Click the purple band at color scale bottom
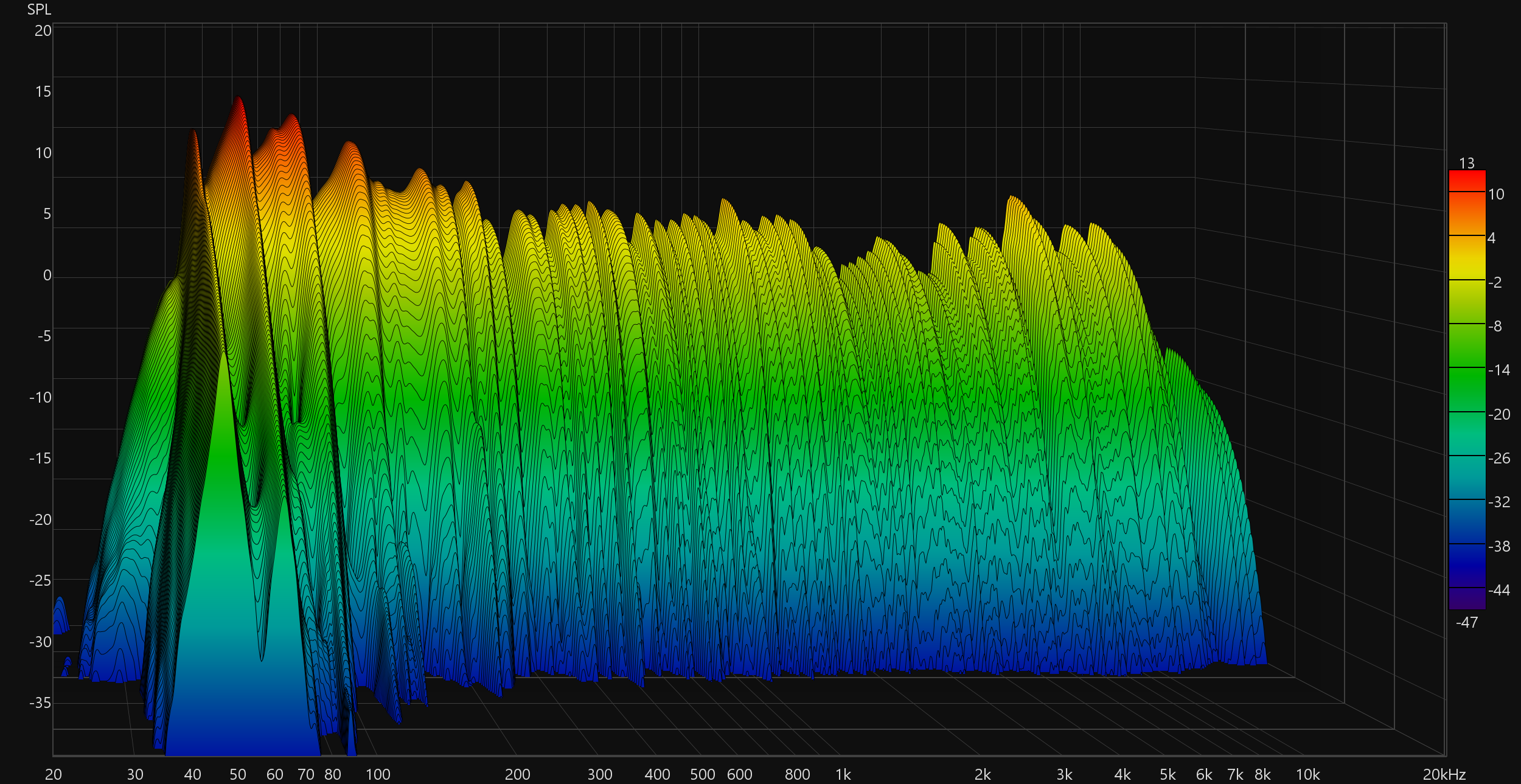This screenshot has width=1521, height=784. [1467, 599]
